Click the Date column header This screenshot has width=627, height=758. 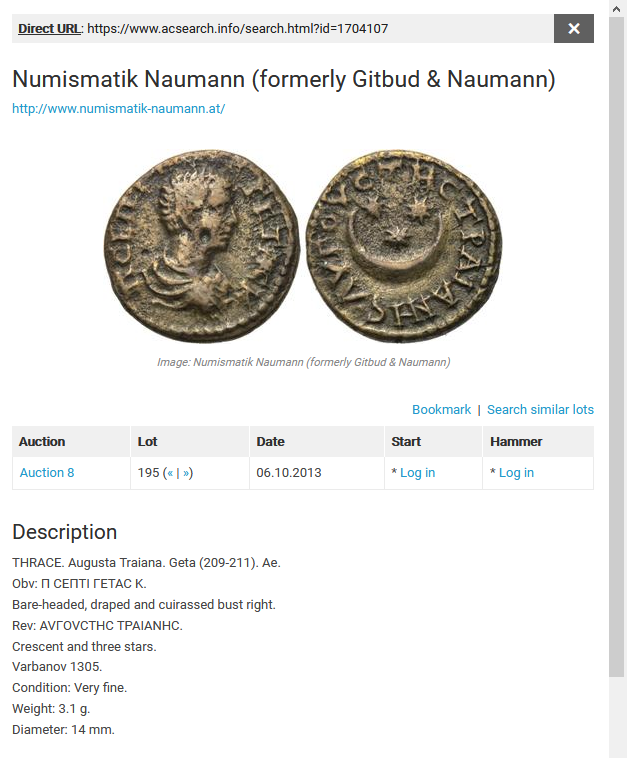(270, 441)
